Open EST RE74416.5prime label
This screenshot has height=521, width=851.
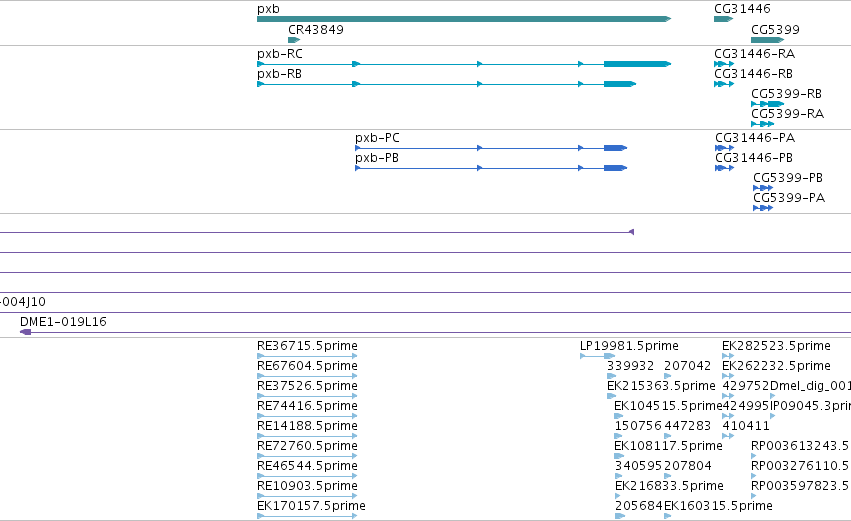[x=307, y=406]
